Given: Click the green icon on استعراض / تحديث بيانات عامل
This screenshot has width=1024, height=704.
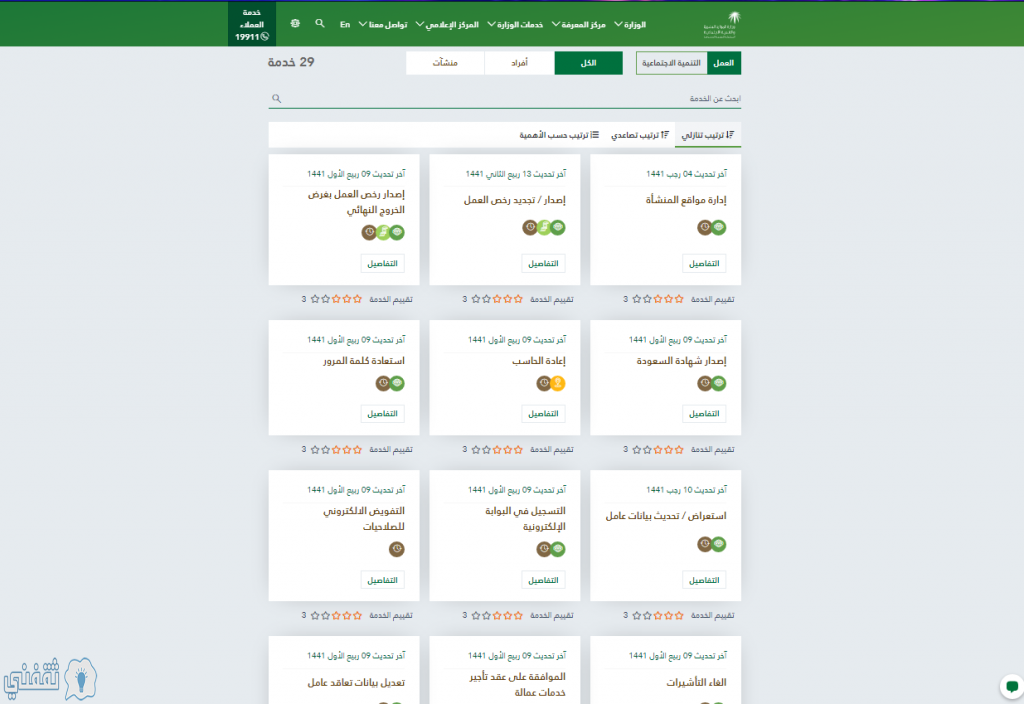Looking at the screenshot, I should [718, 544].
